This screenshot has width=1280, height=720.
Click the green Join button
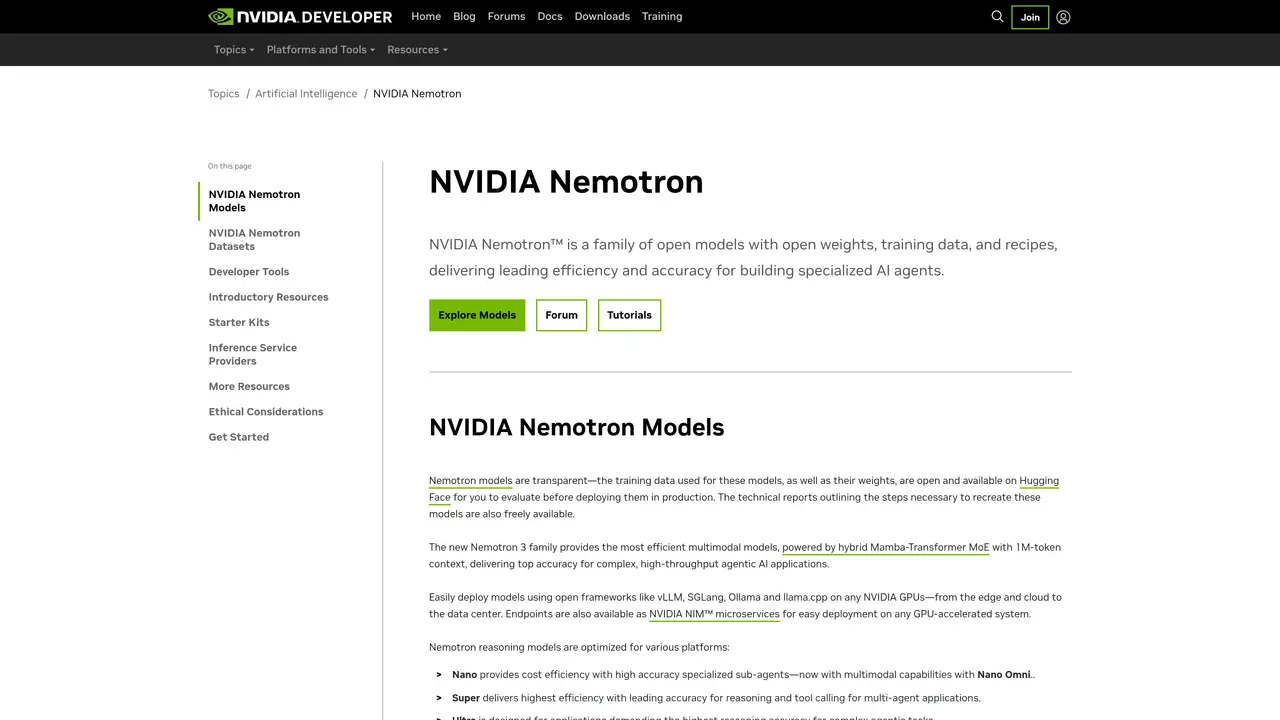[x=1030, y=17]
